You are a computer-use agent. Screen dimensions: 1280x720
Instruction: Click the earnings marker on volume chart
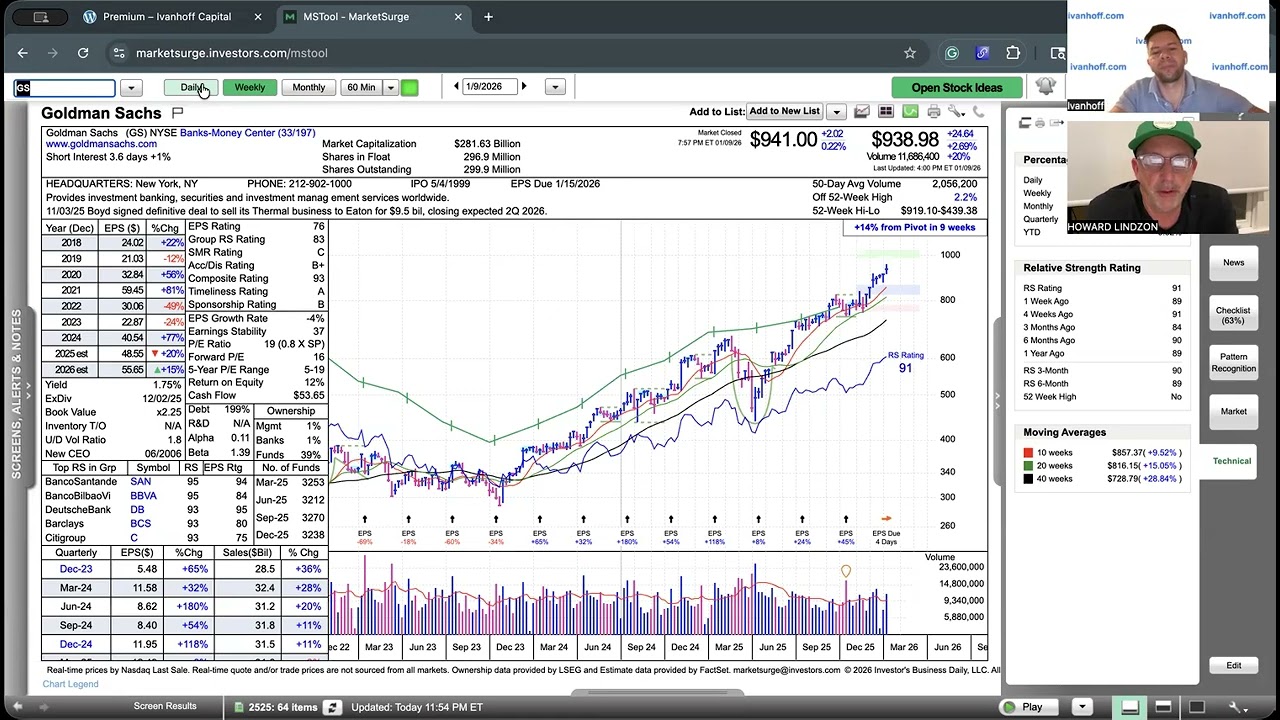846,572
